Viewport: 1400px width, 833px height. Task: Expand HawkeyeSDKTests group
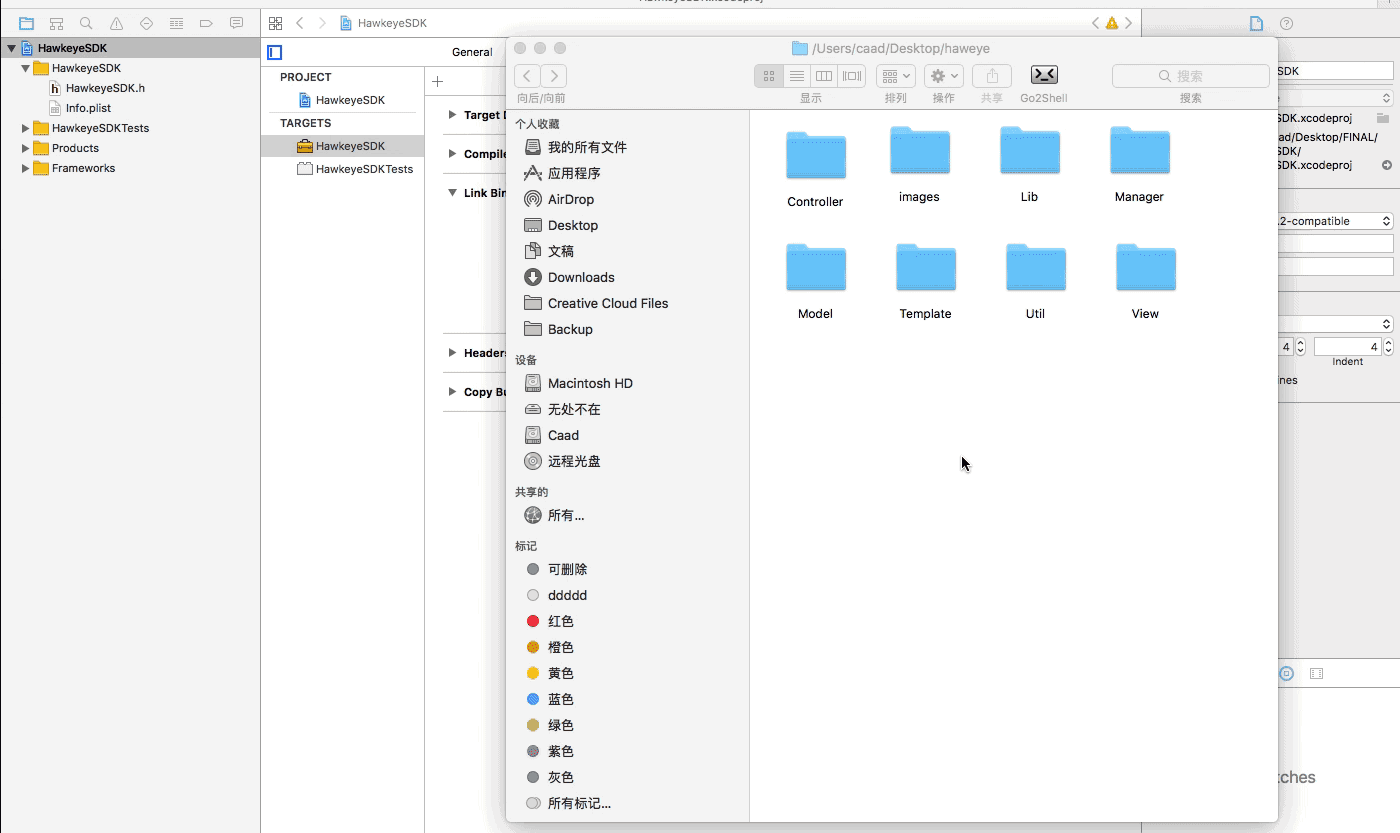click(25, 128)
